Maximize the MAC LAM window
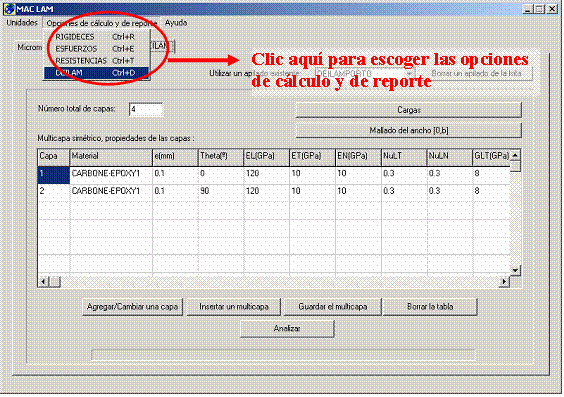 pos(539,9)
